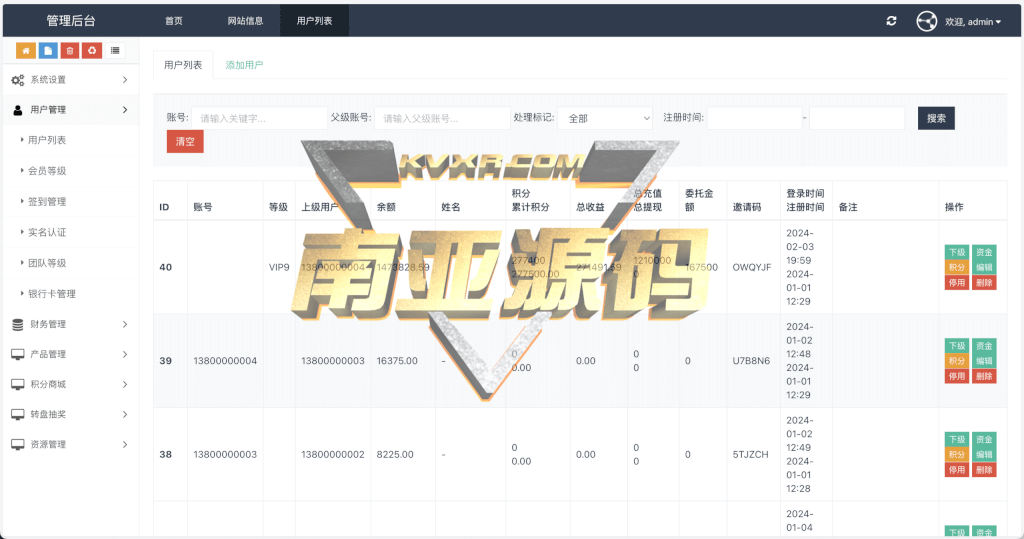Open 实名认证 in the sidebar

47,232
